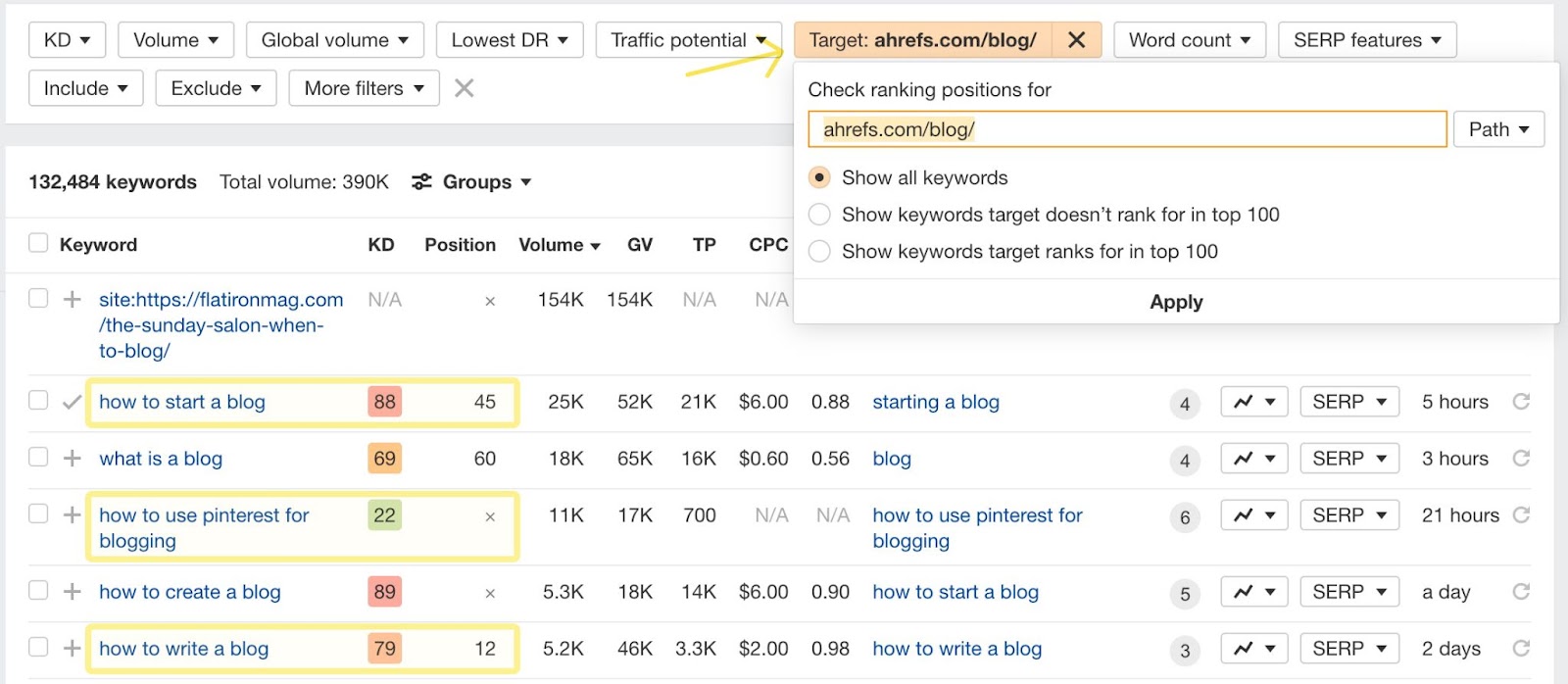Open the Global volume filter dropdown
The image size is (1568, 684).
pyautogui.click(x=335, y=40)
